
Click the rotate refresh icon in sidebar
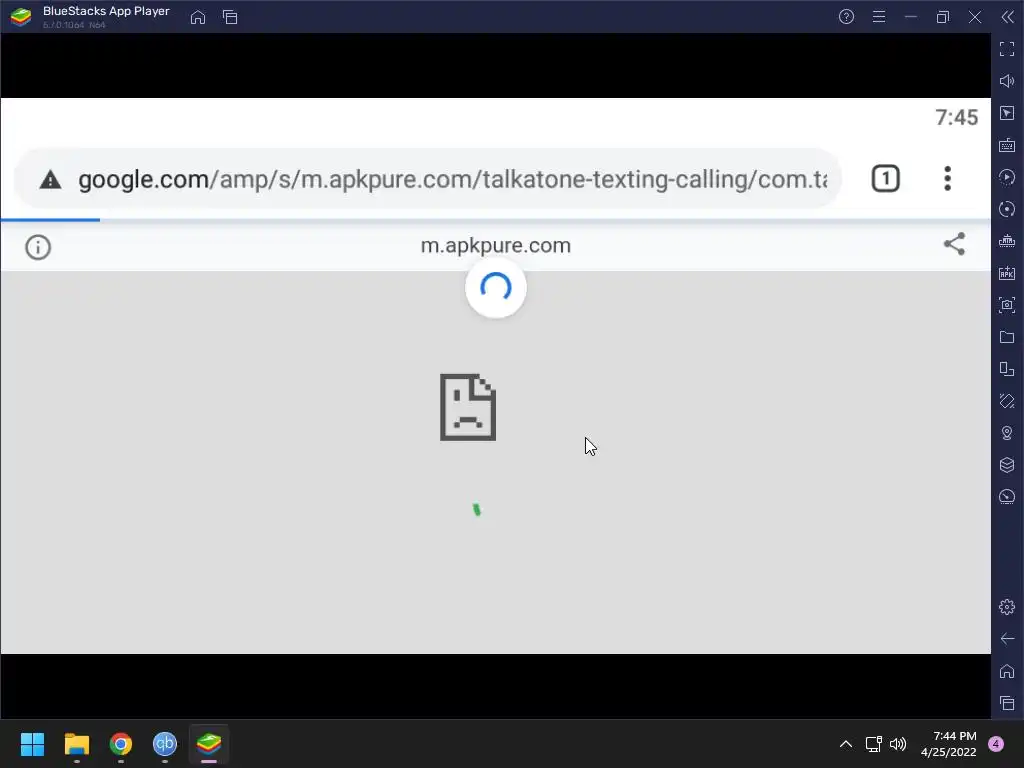(1007, 209)
